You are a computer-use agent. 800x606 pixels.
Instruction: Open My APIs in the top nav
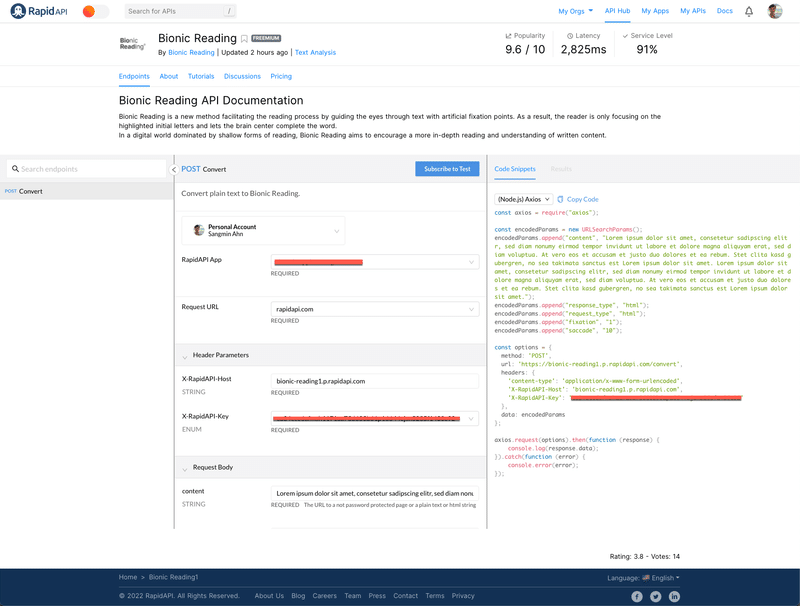(693, 11)
